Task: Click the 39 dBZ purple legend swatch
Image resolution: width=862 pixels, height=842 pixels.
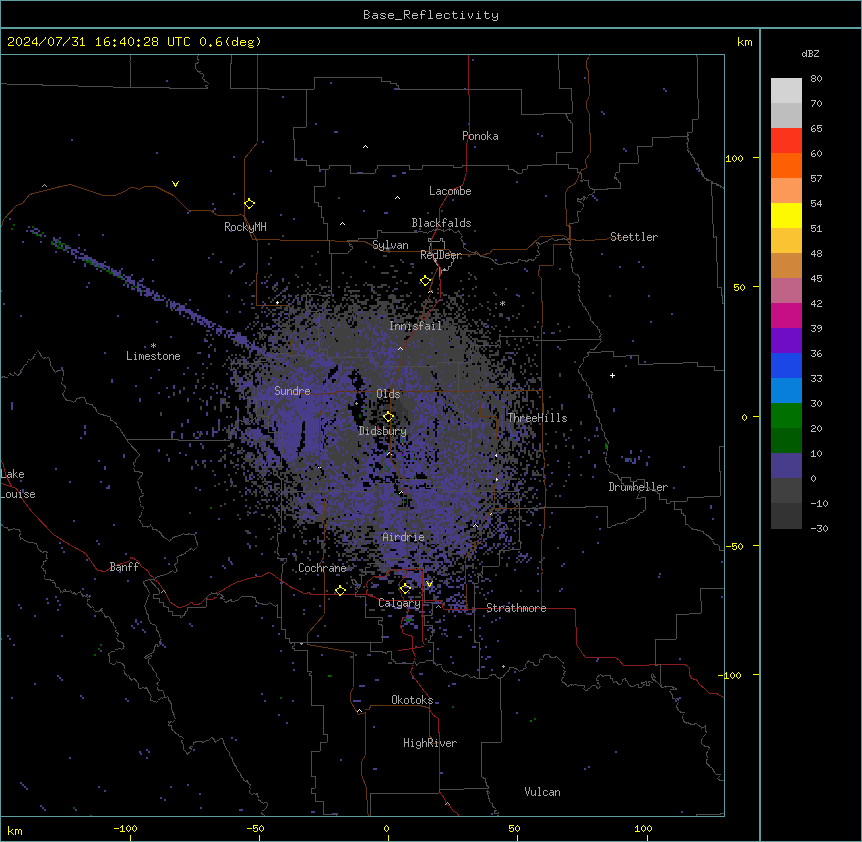Action: pyautogui.click(x=786, y=341)
